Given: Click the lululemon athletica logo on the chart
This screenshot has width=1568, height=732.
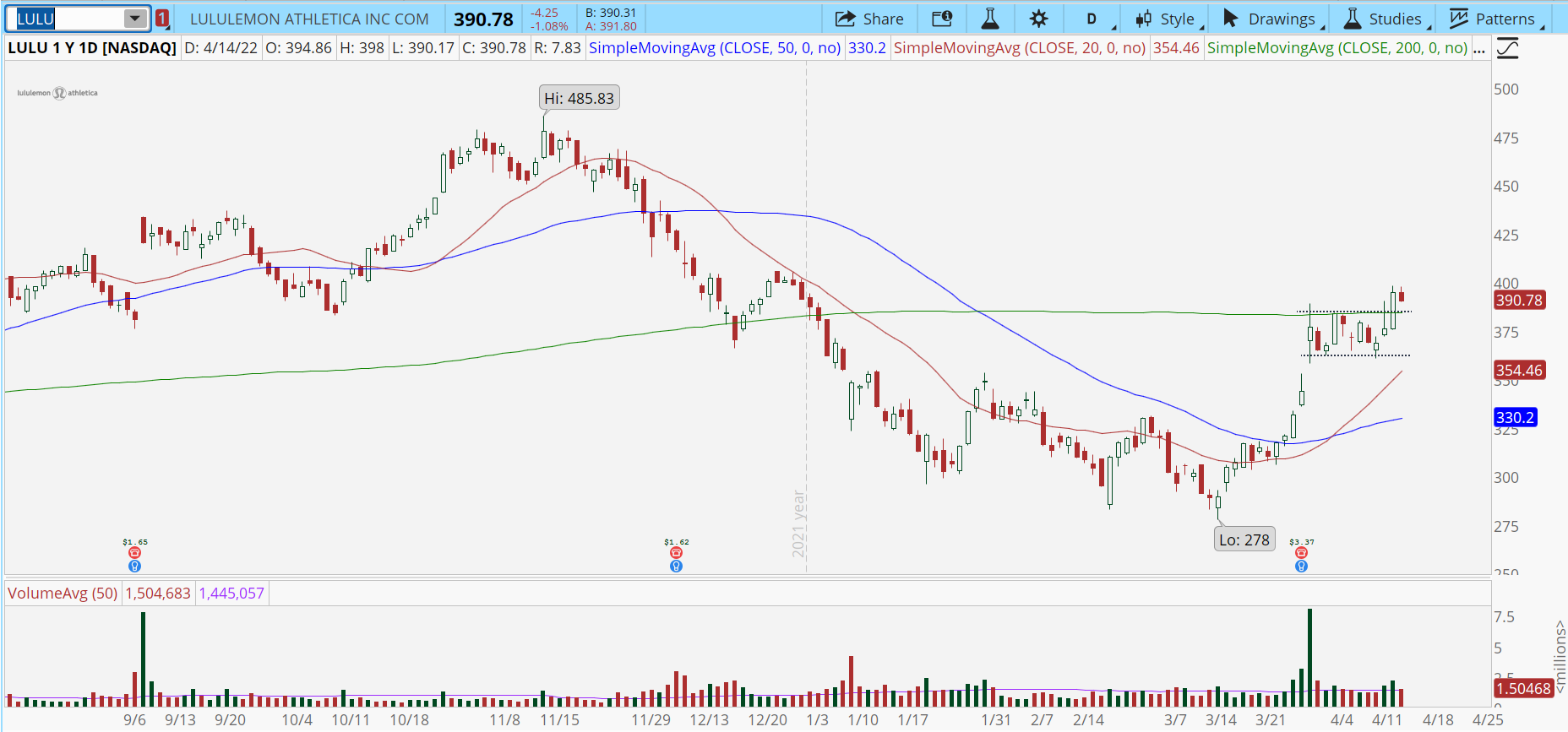Looking at the screenshot, I should pos(57,93).
